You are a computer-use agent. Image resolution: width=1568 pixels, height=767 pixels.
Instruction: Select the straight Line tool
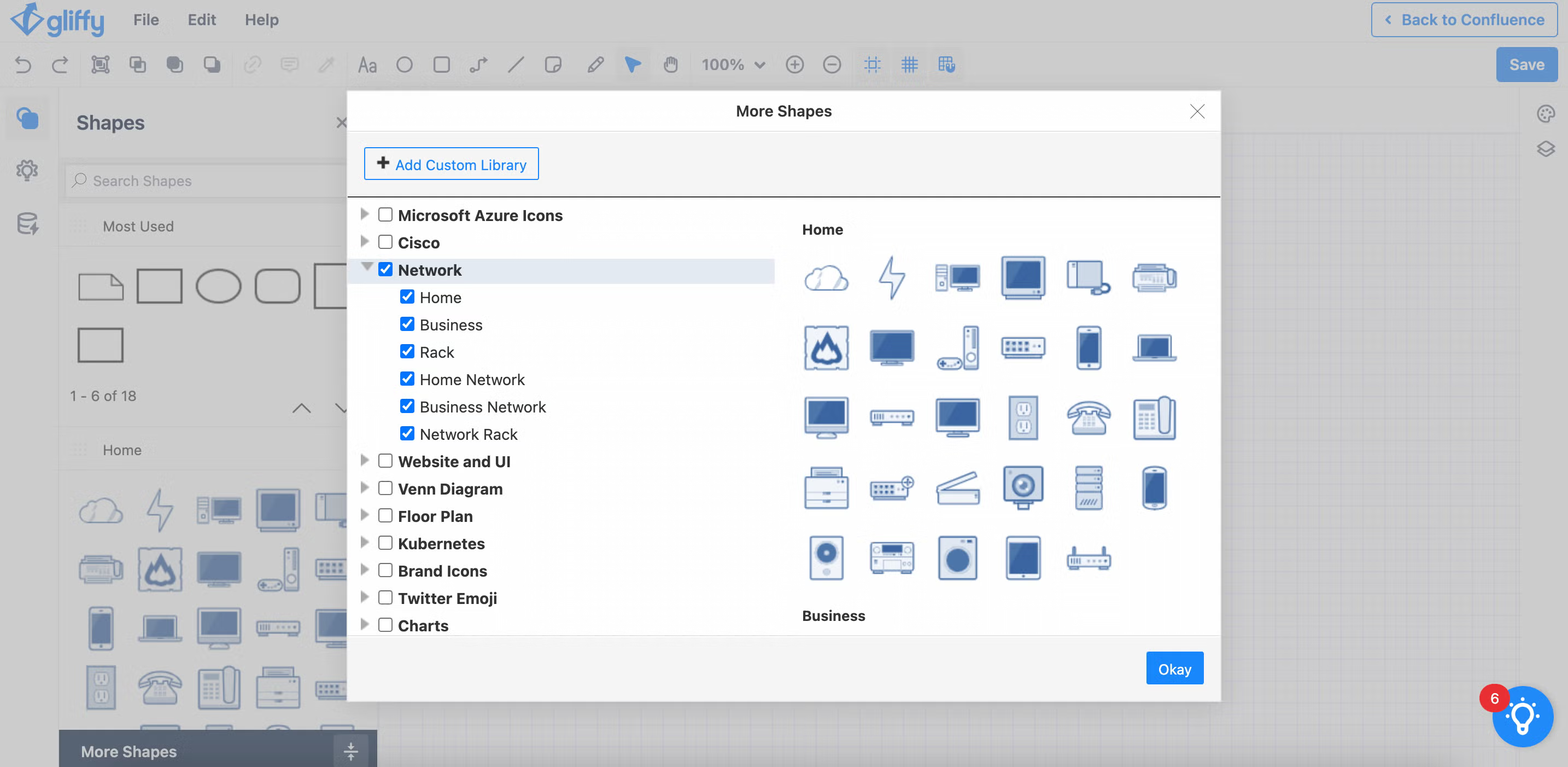coord(516,65)
